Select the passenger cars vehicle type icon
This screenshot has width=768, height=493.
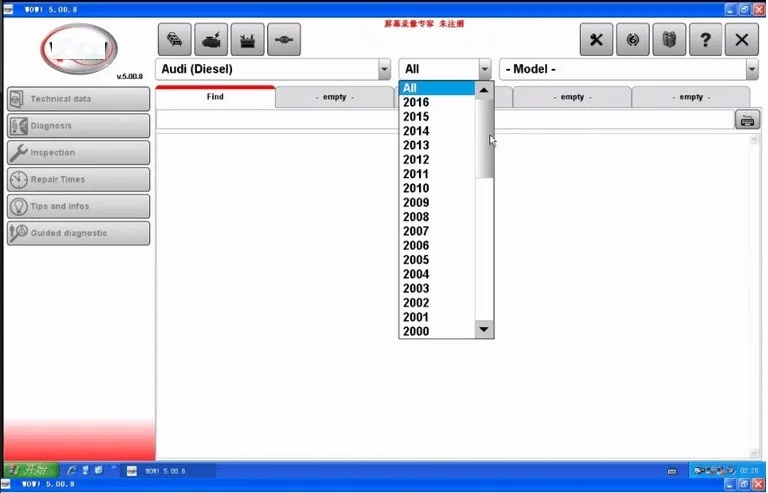(x=175, y=39)
